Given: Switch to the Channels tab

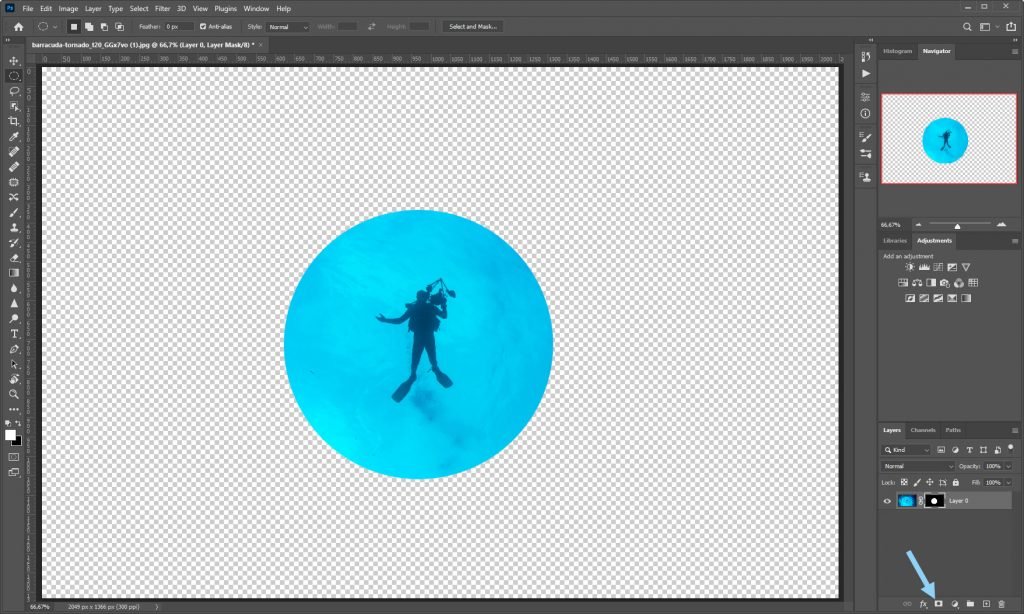Looking at the screenshot, I should coord(921,430).
